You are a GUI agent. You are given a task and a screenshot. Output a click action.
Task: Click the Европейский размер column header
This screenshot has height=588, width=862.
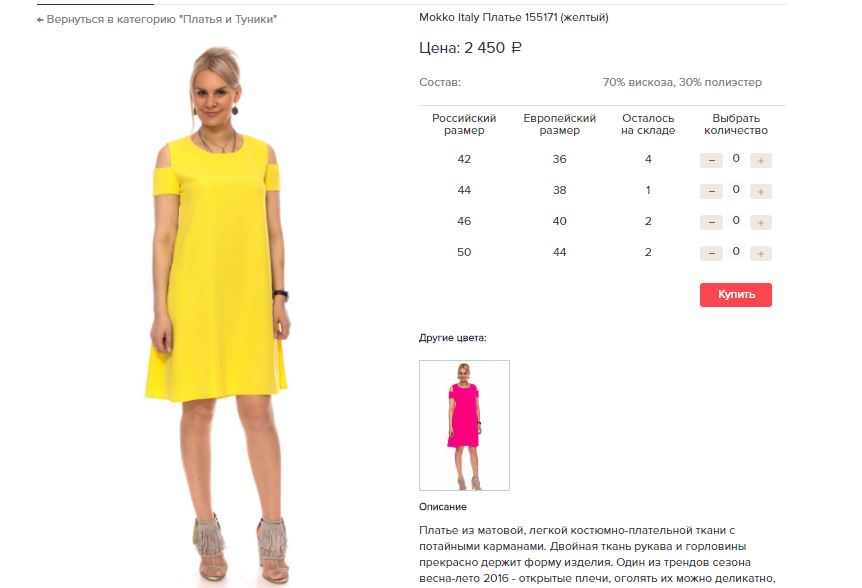pyautogui.click(x=560, y=124)
